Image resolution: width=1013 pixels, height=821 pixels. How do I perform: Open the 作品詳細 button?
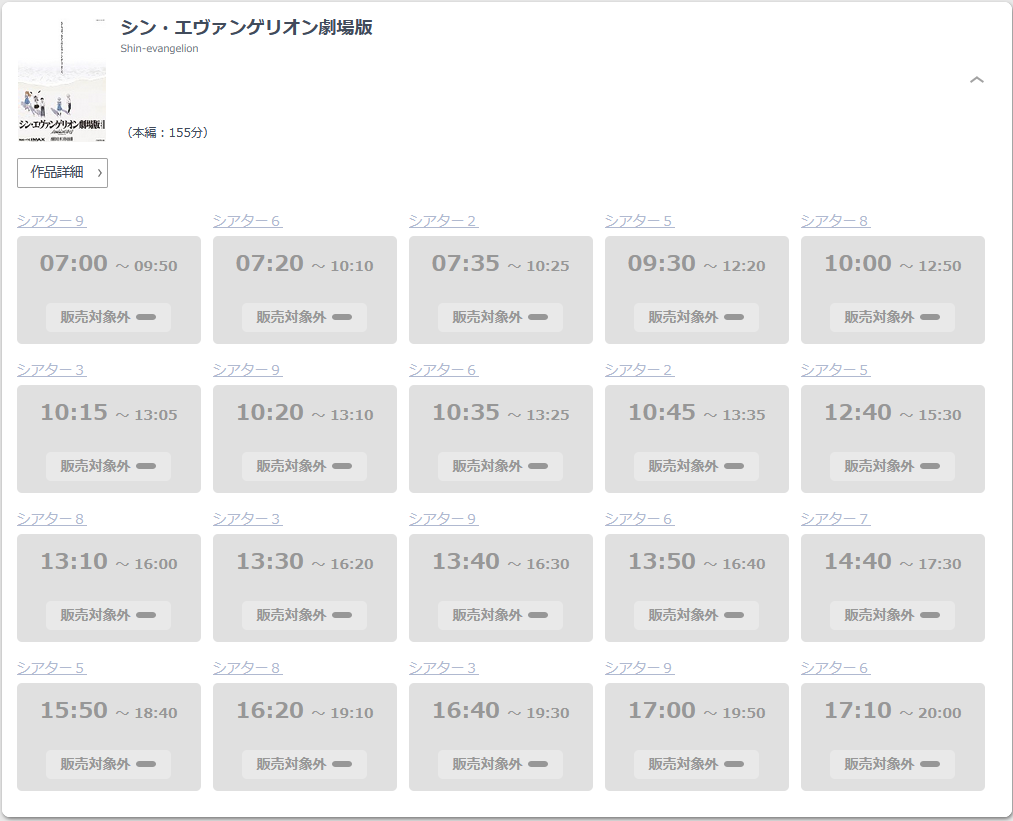tap(62, 172)
